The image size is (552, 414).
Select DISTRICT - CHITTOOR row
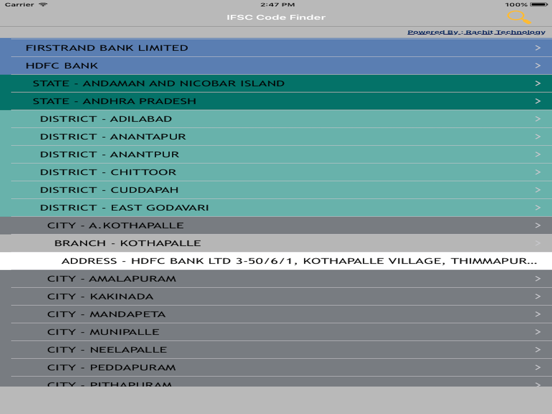(x=276, y=172)
